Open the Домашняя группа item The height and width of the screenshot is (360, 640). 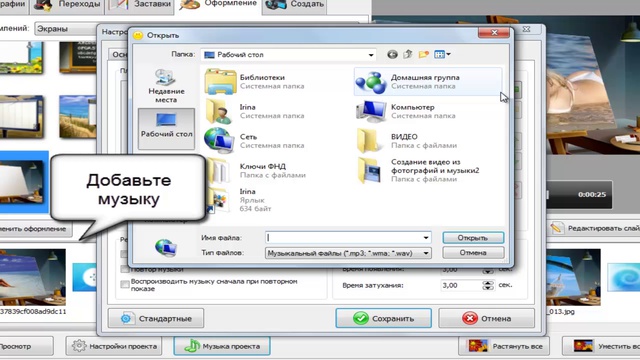click(x=427, y=81)
